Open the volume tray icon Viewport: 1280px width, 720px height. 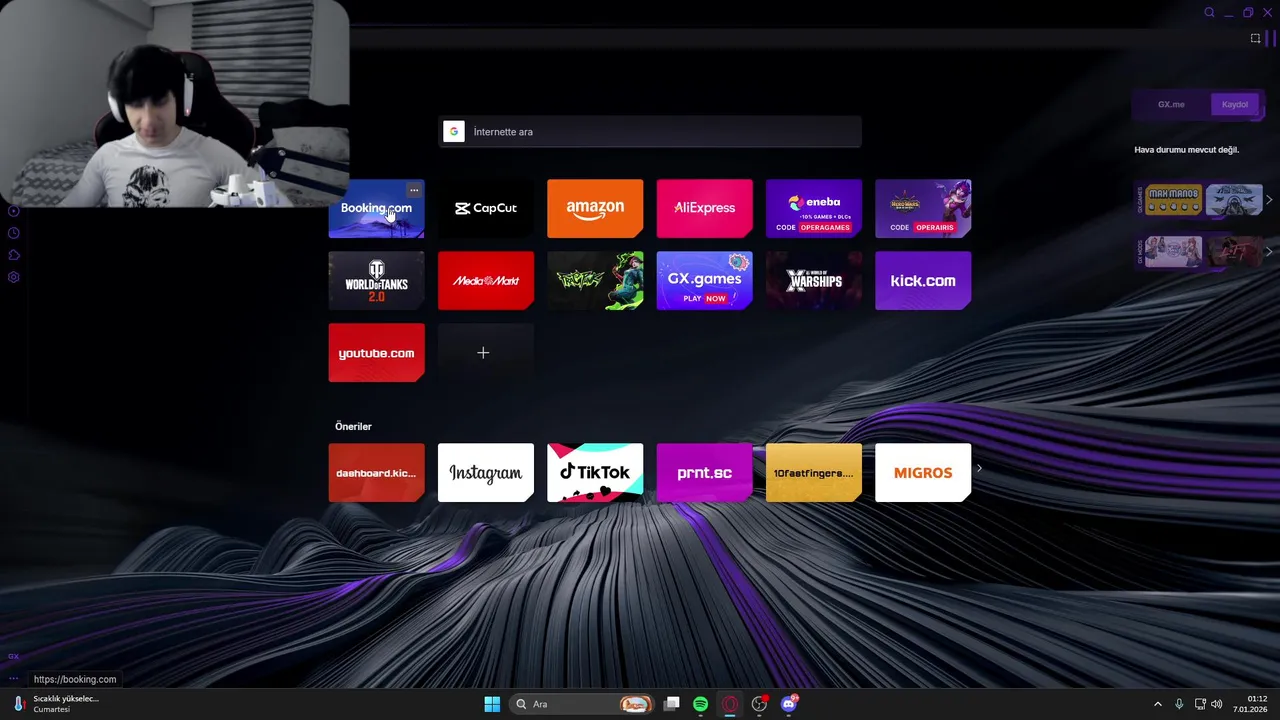click(1217, 704)
